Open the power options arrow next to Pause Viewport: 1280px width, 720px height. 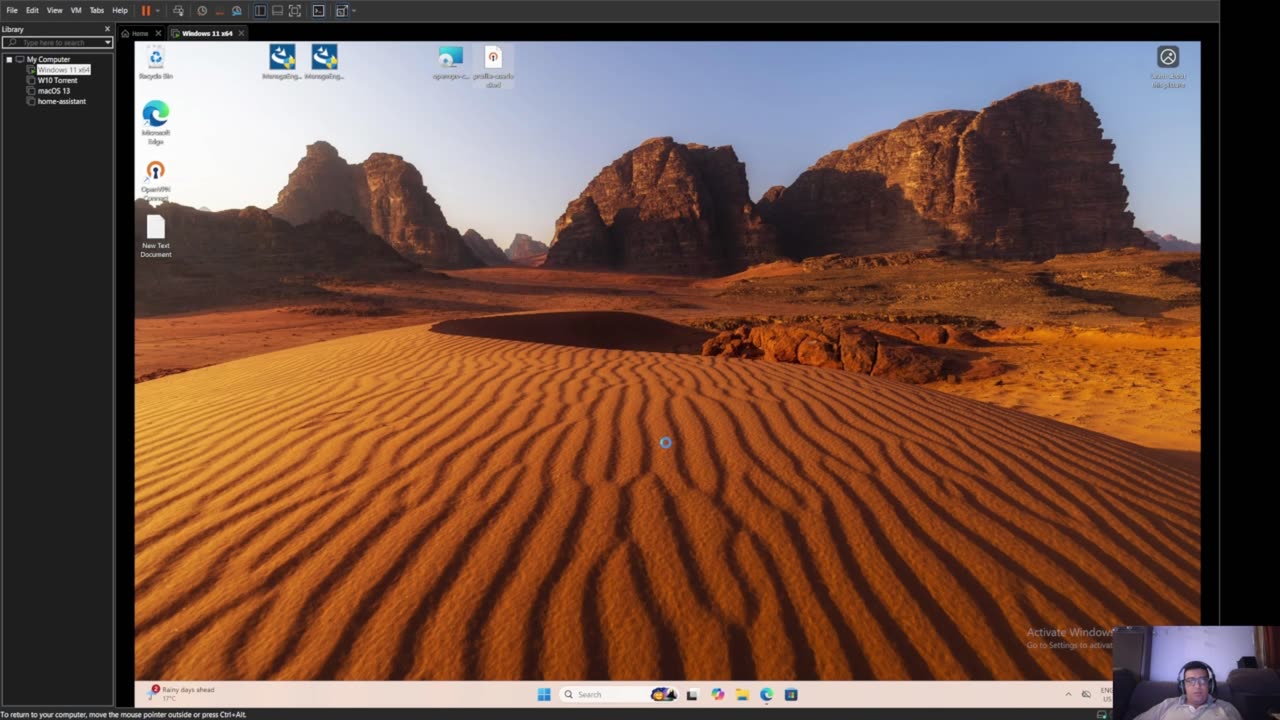[x=156, y=10]
